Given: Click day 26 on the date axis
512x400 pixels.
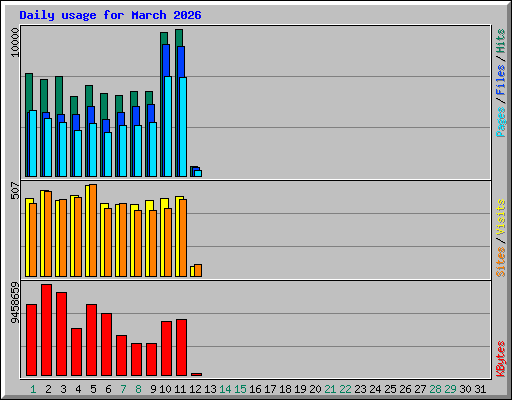Looking at the screenshot, I should tap(405, 389).
